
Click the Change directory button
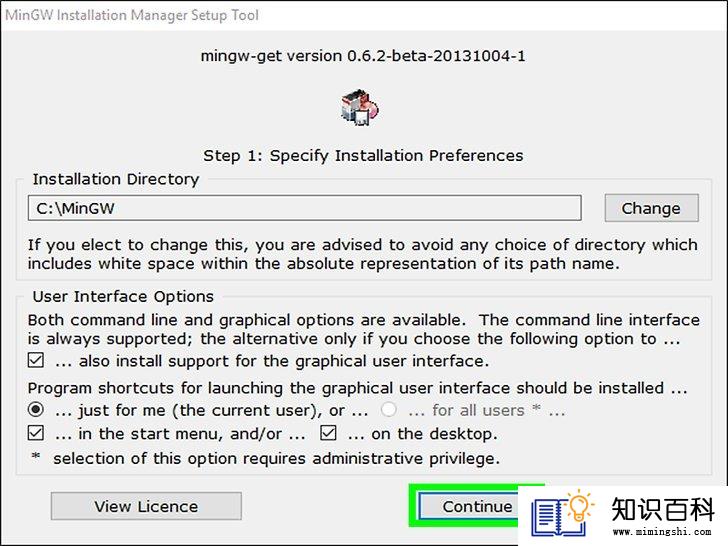coord(651,208)
